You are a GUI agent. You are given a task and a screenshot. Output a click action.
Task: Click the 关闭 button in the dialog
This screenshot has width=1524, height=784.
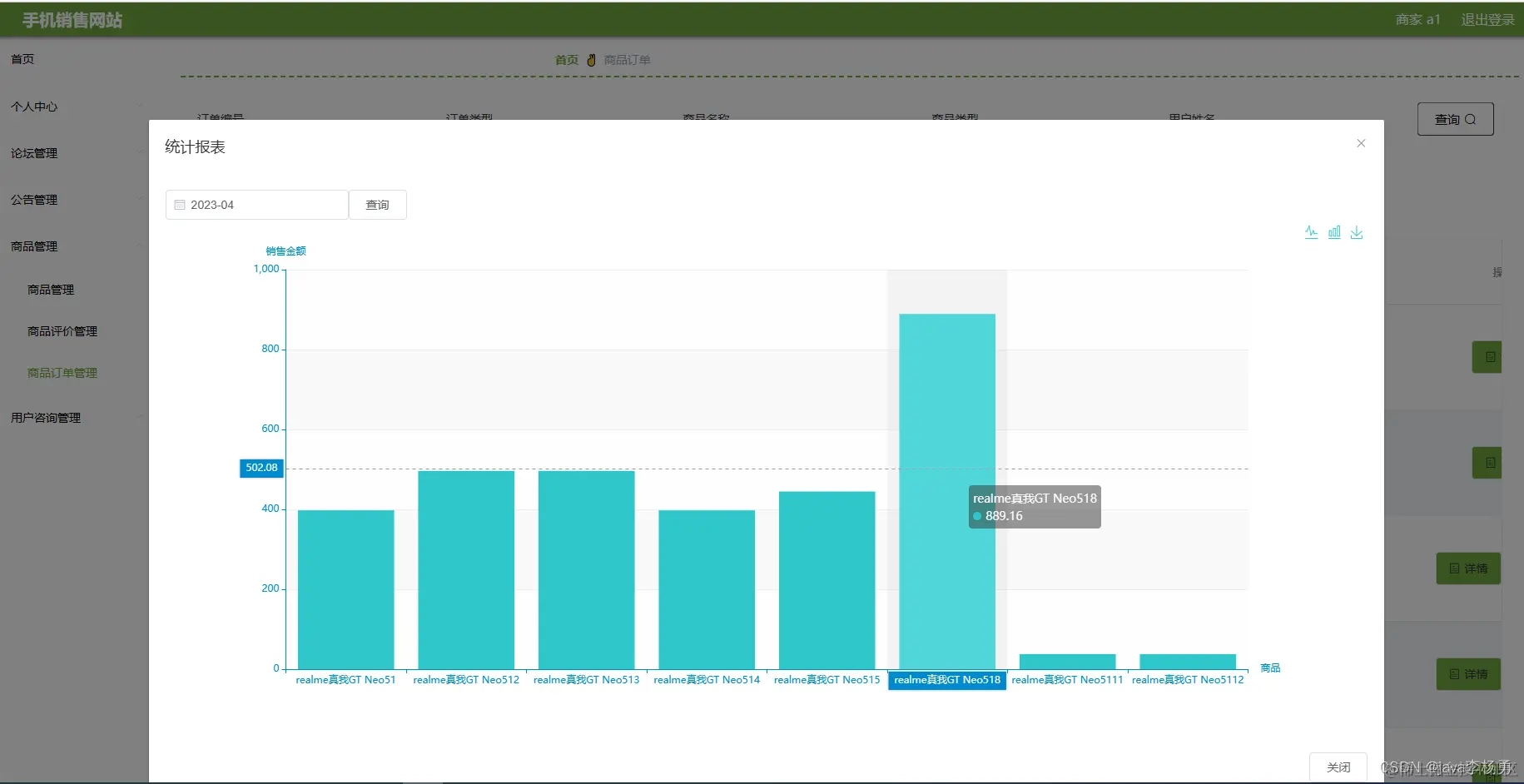coord(1338,767)
